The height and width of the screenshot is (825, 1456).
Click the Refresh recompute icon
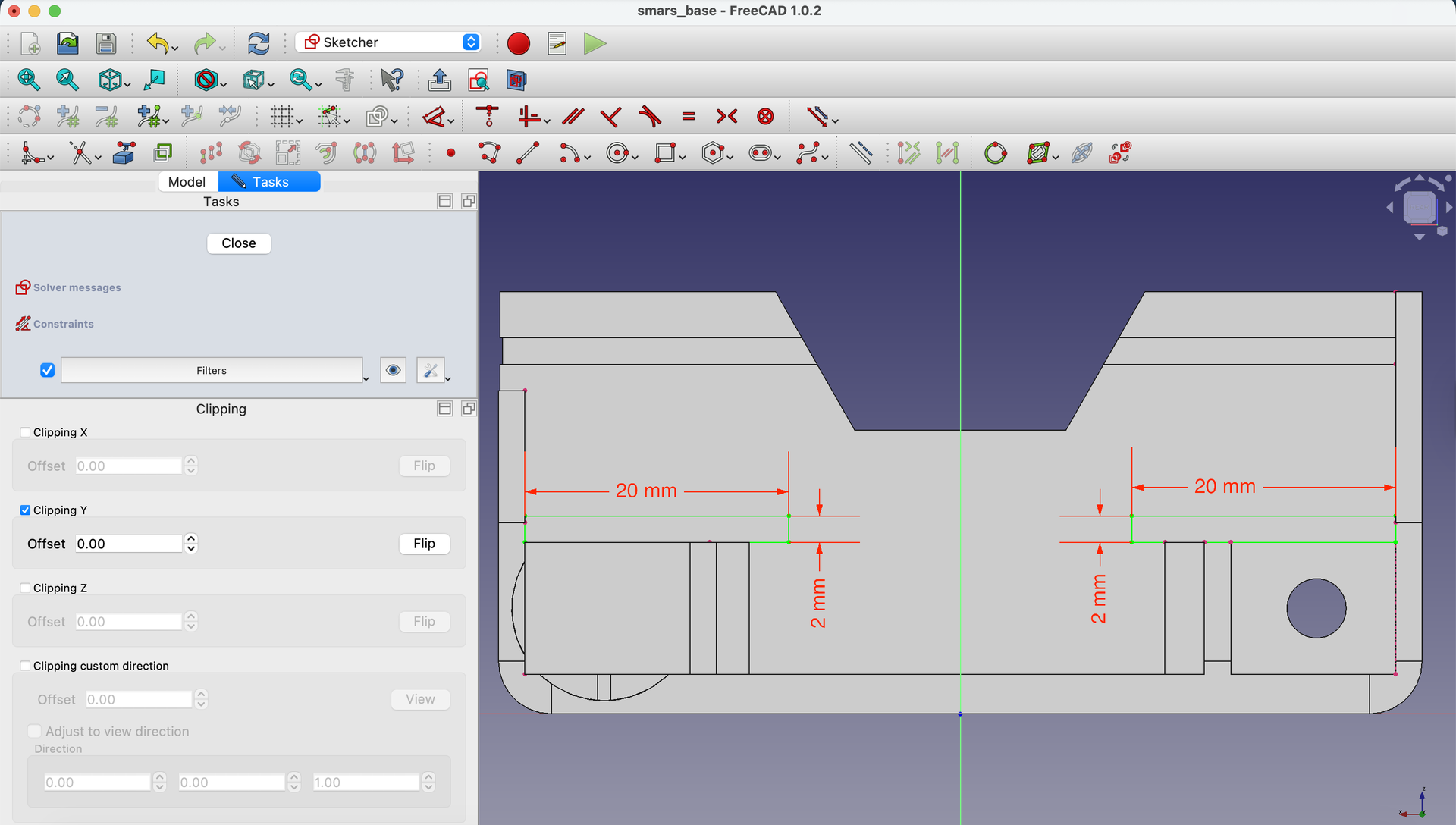(x=259, y=43)
